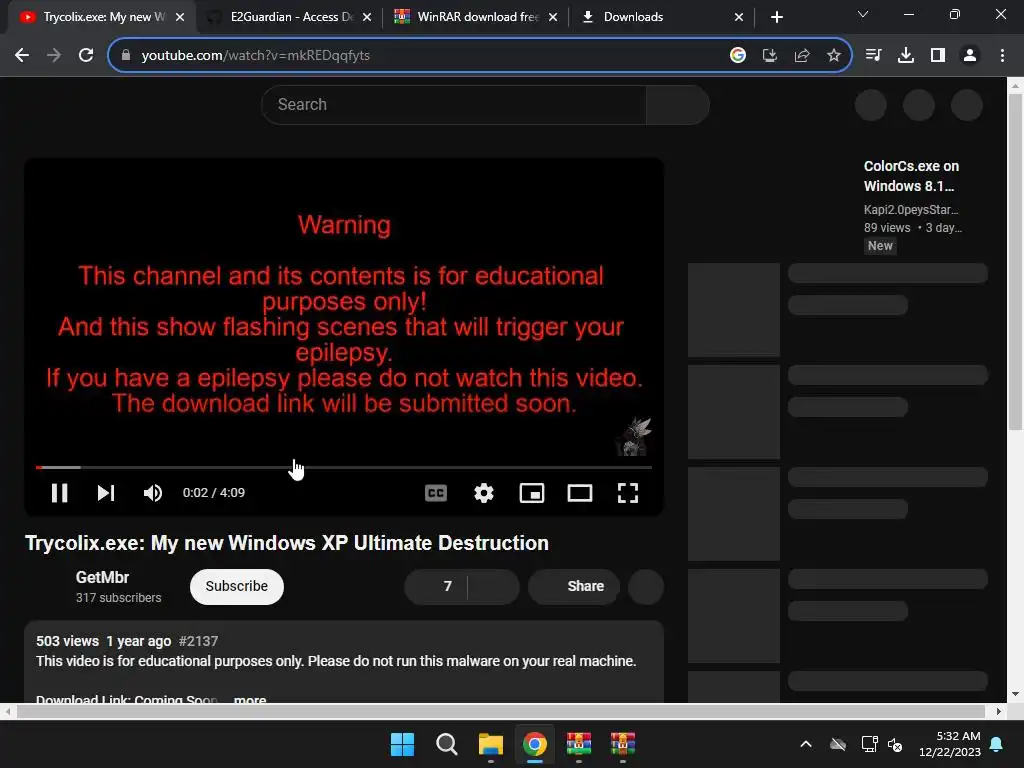Open Chrome profile menu

pyautogui.click(x=970, y=56)
